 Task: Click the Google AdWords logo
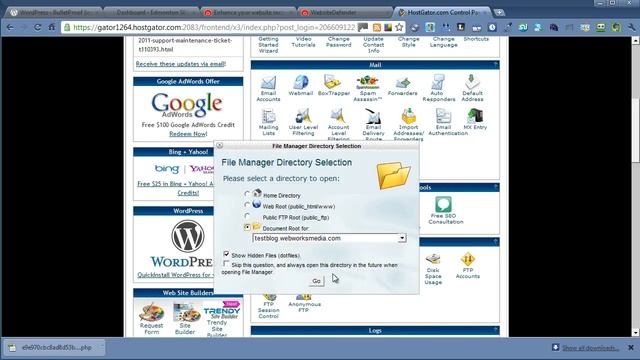tap(187, 105)
